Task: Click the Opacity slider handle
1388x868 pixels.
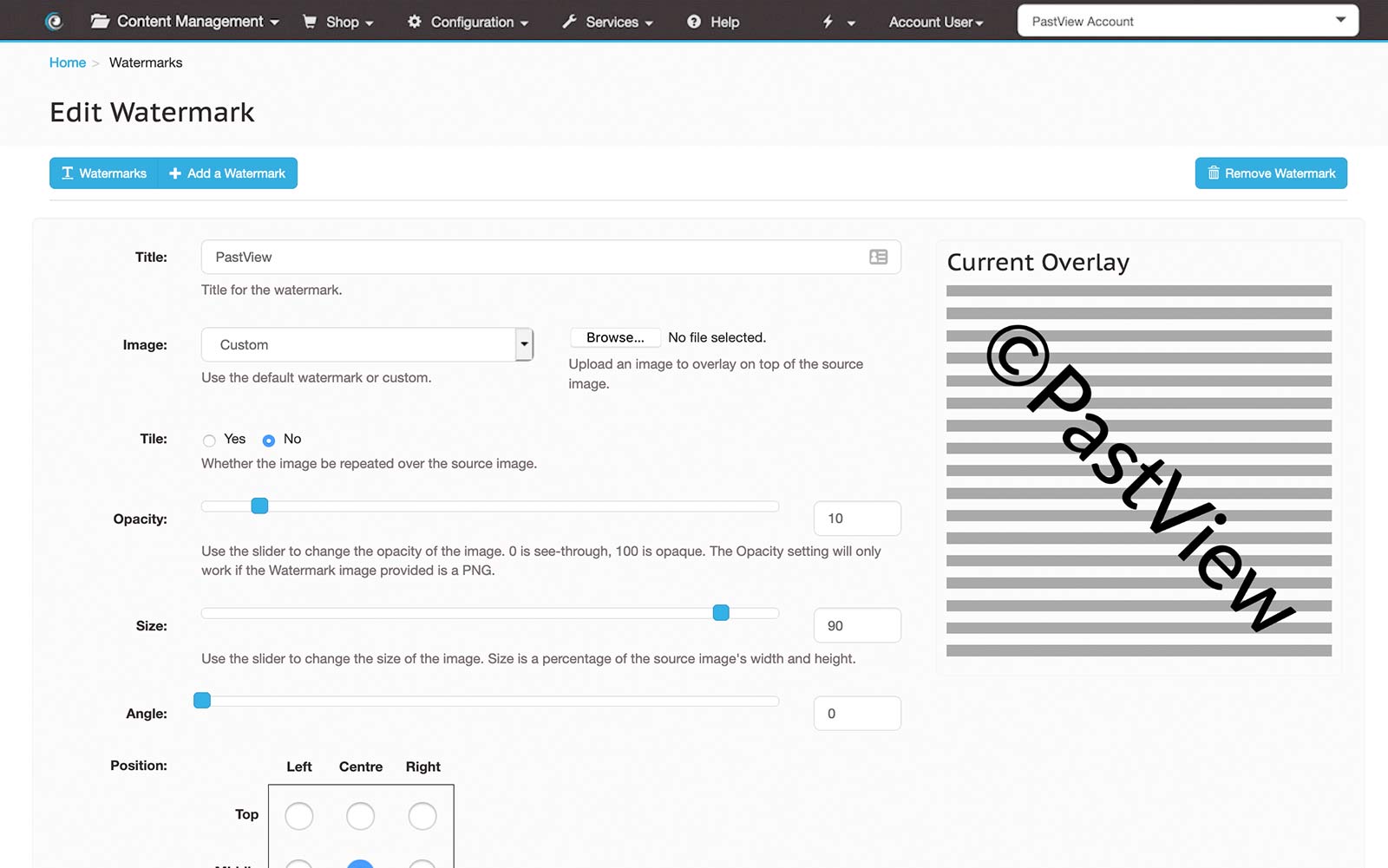Action: coord(259,506)
